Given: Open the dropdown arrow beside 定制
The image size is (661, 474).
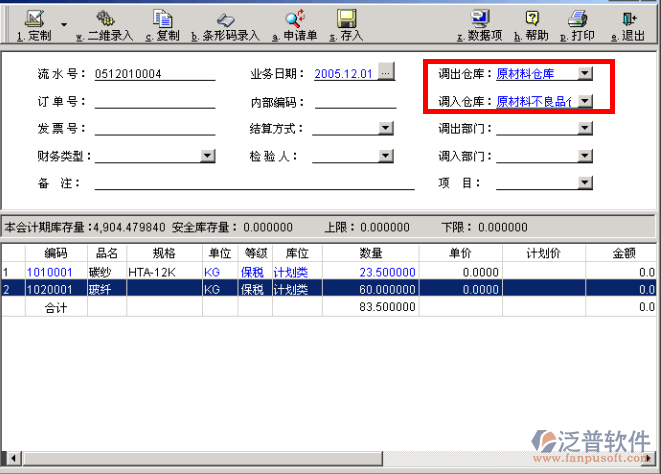Looking at the screenshot, I should tap(64, 23).
